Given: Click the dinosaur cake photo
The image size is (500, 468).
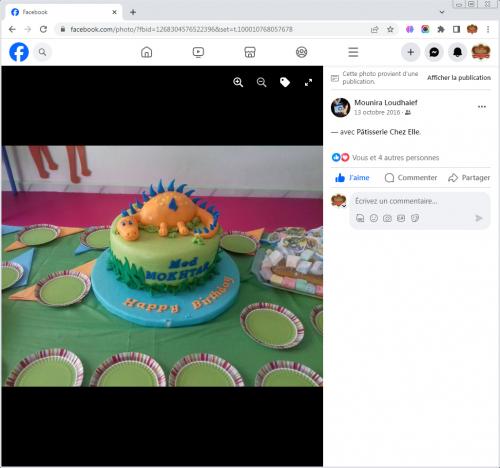Looking at the screenshot, I should (162, 266).
